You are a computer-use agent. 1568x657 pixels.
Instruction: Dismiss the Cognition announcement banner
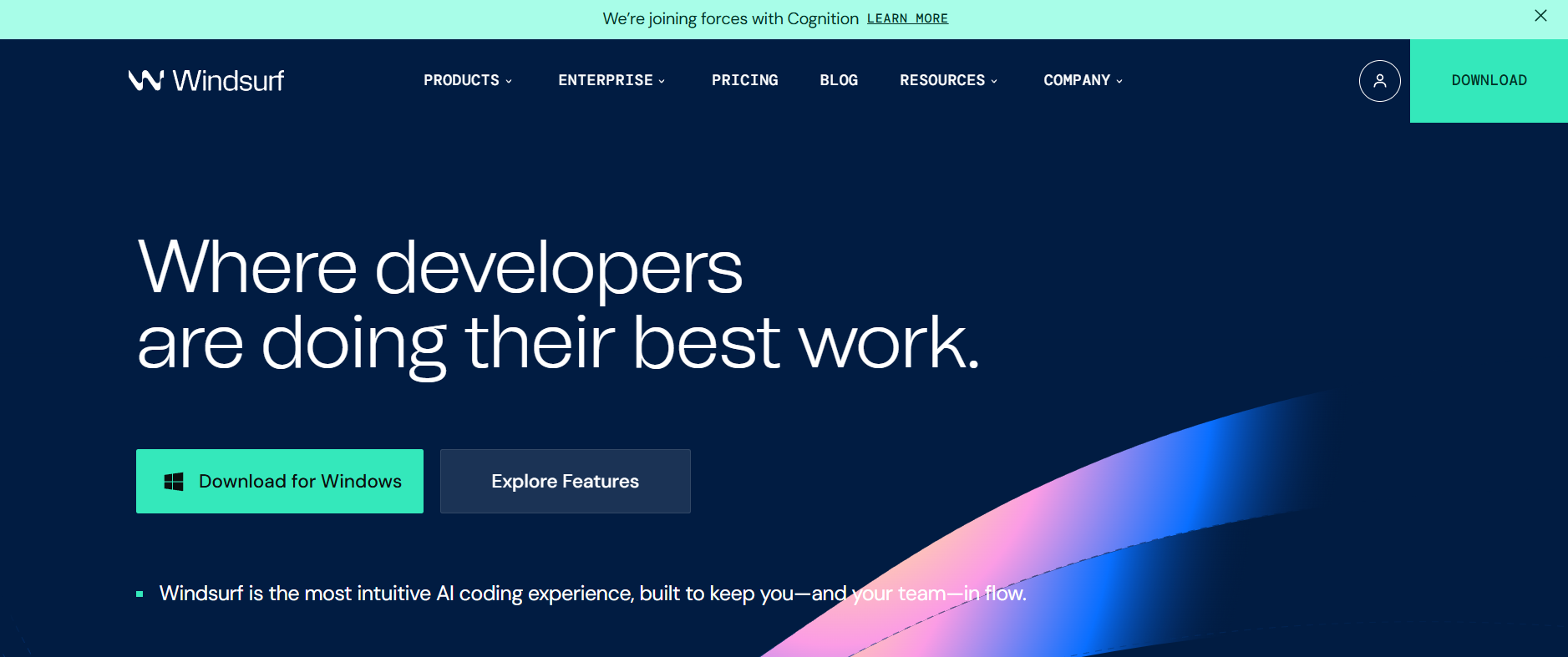1540,16
